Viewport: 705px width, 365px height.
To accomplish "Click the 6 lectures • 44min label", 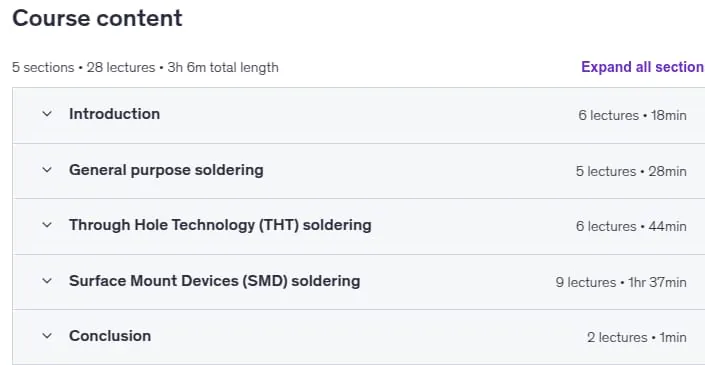I will coord(631,226).
